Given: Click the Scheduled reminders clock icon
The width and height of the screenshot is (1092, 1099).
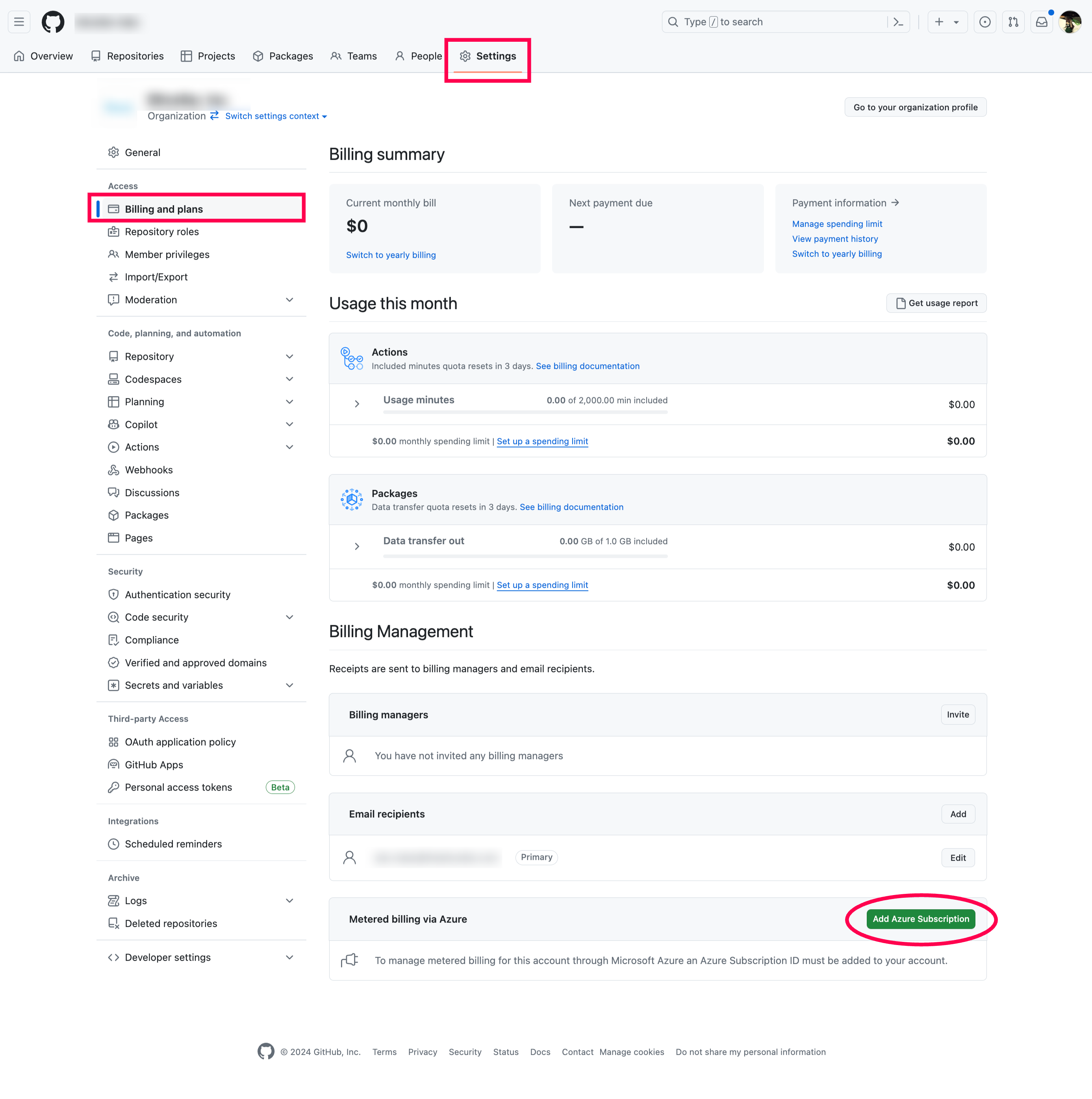Looking at the screenshot, I should (114, 844).
